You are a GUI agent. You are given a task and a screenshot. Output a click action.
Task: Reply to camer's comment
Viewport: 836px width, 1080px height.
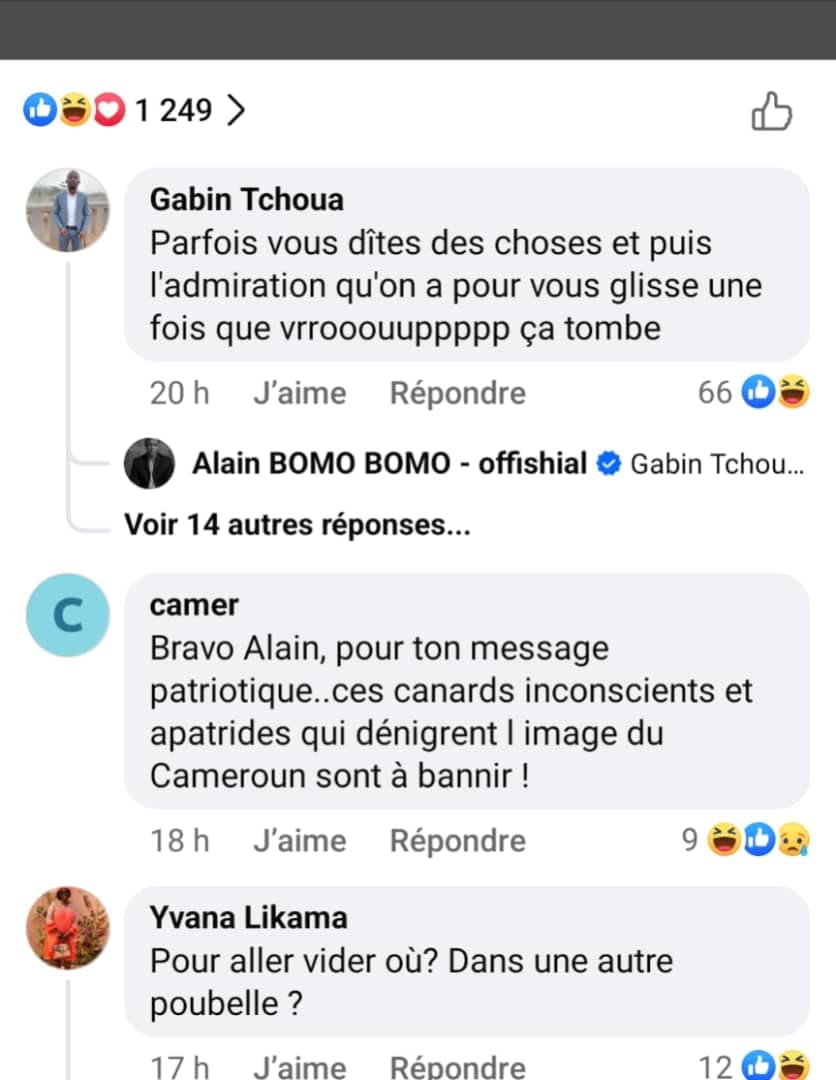[457, 840]
